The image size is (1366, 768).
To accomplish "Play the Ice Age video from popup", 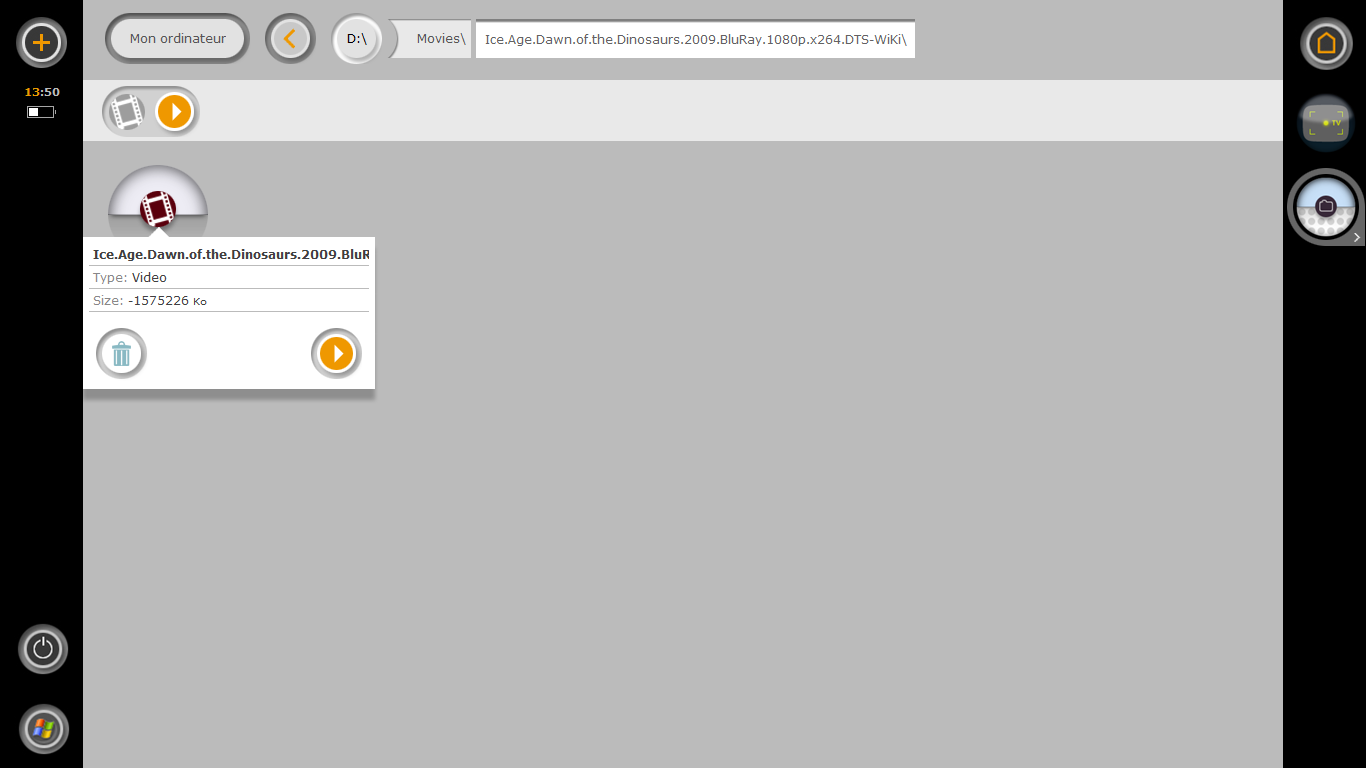I will [336, 353].
